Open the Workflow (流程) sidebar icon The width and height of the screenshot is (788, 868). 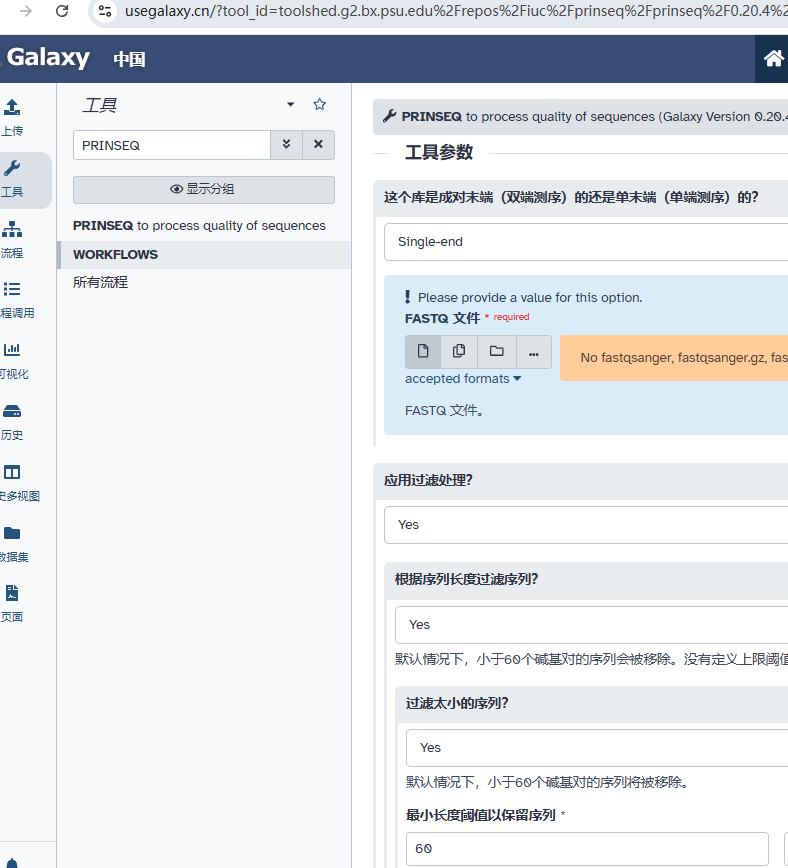click(x=12, y=229)
